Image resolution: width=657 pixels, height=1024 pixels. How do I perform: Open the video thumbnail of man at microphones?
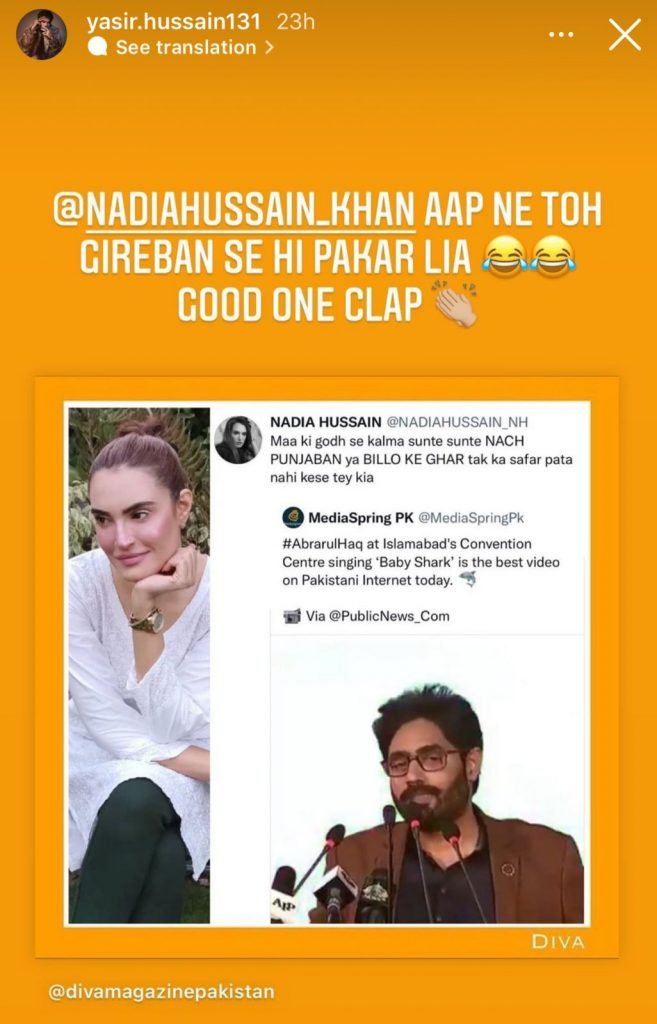click(428, 778)
